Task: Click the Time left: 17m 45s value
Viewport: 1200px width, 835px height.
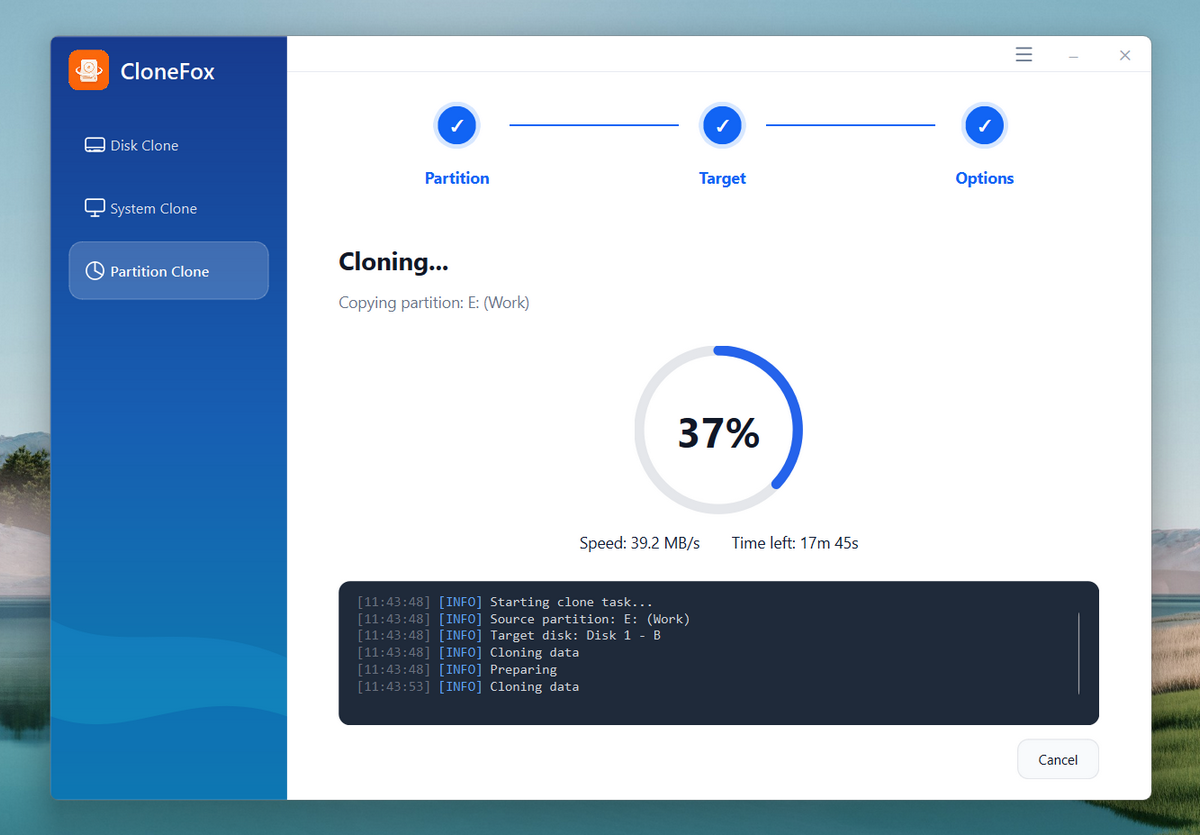Action: tap(795, 543)
